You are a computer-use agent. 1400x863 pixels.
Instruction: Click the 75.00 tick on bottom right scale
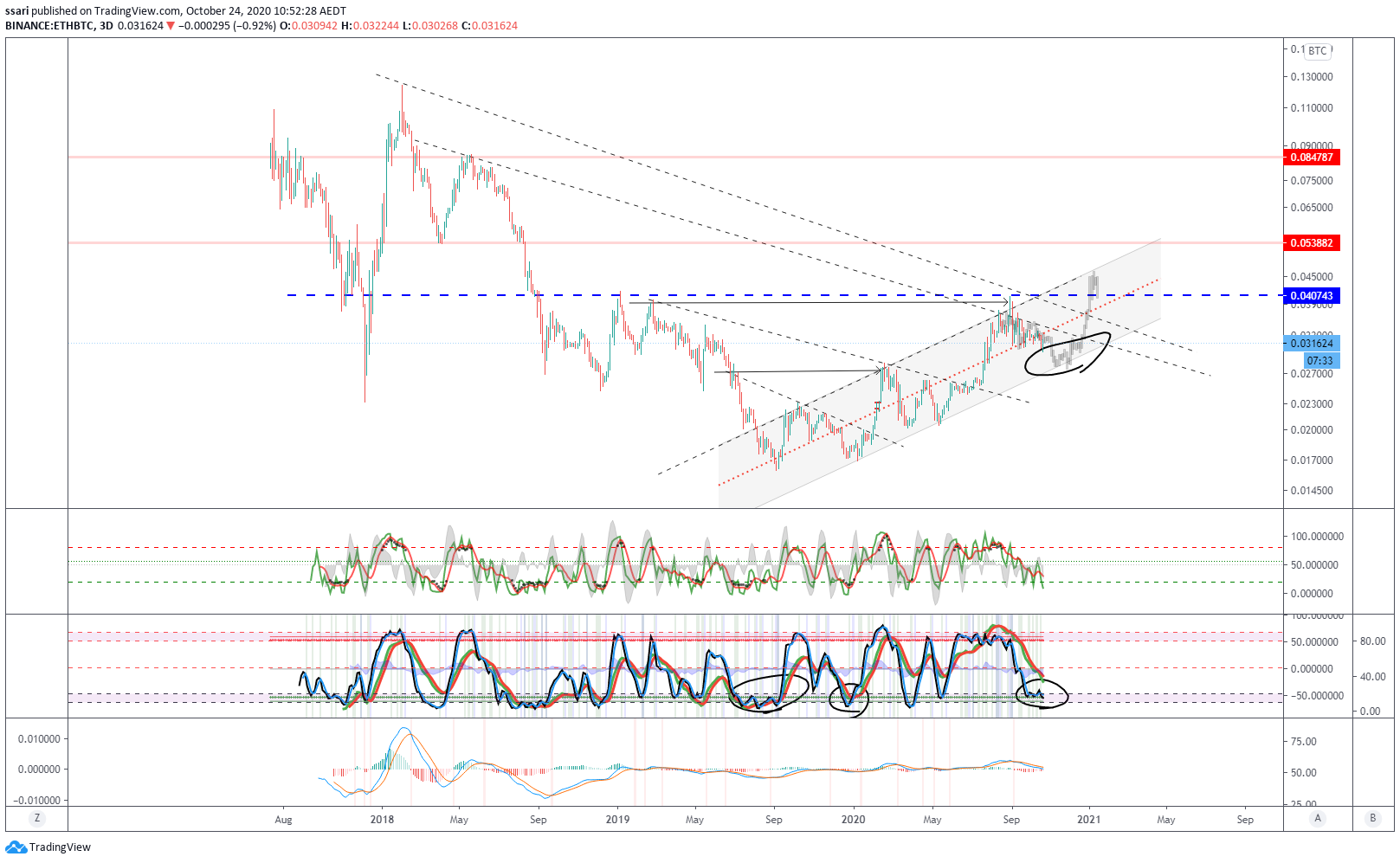coord(1304,742)
